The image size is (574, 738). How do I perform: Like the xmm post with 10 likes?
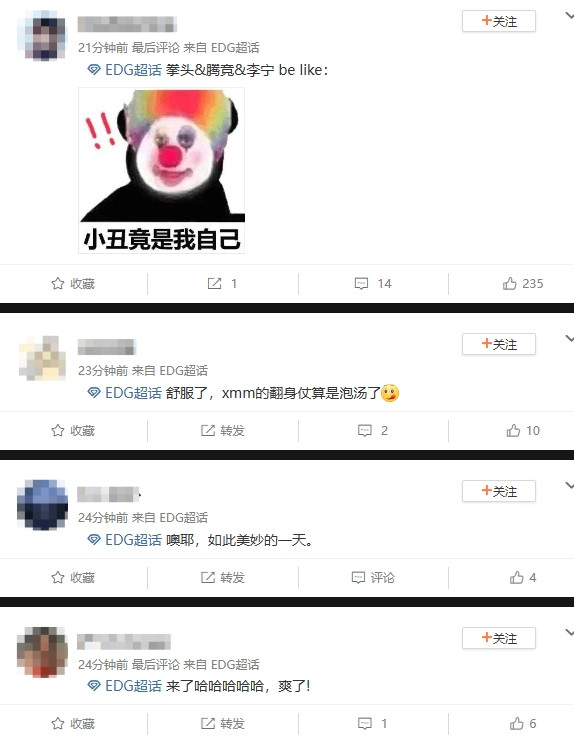coord(523,431)
